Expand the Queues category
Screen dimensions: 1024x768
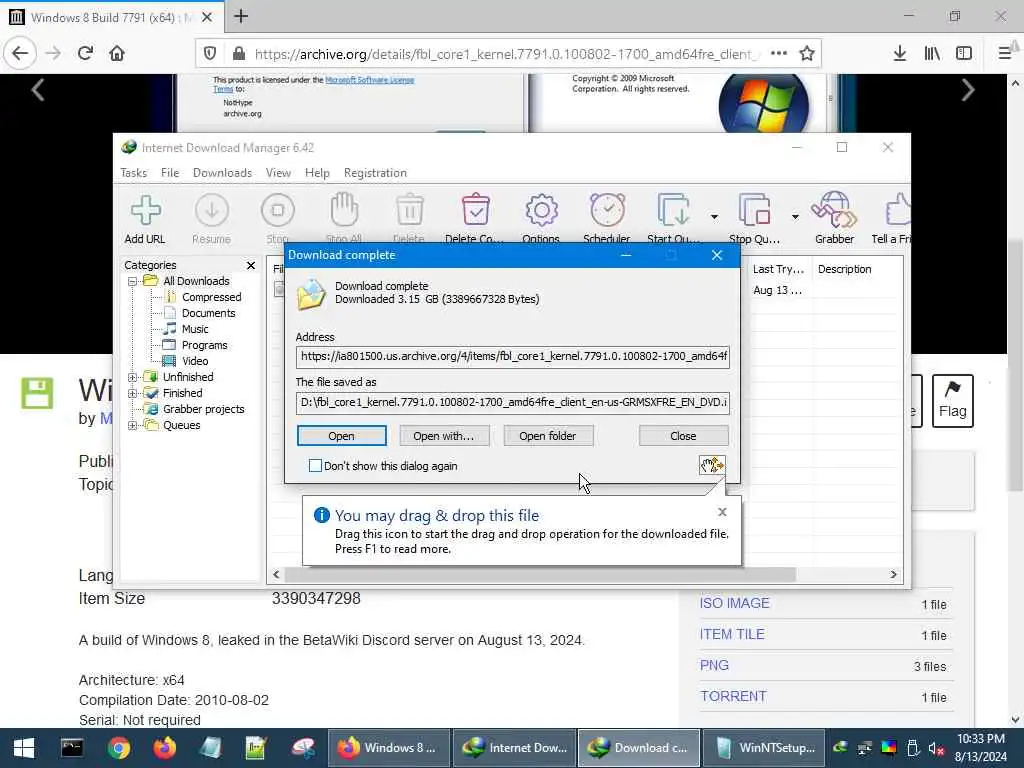point(133,425)
